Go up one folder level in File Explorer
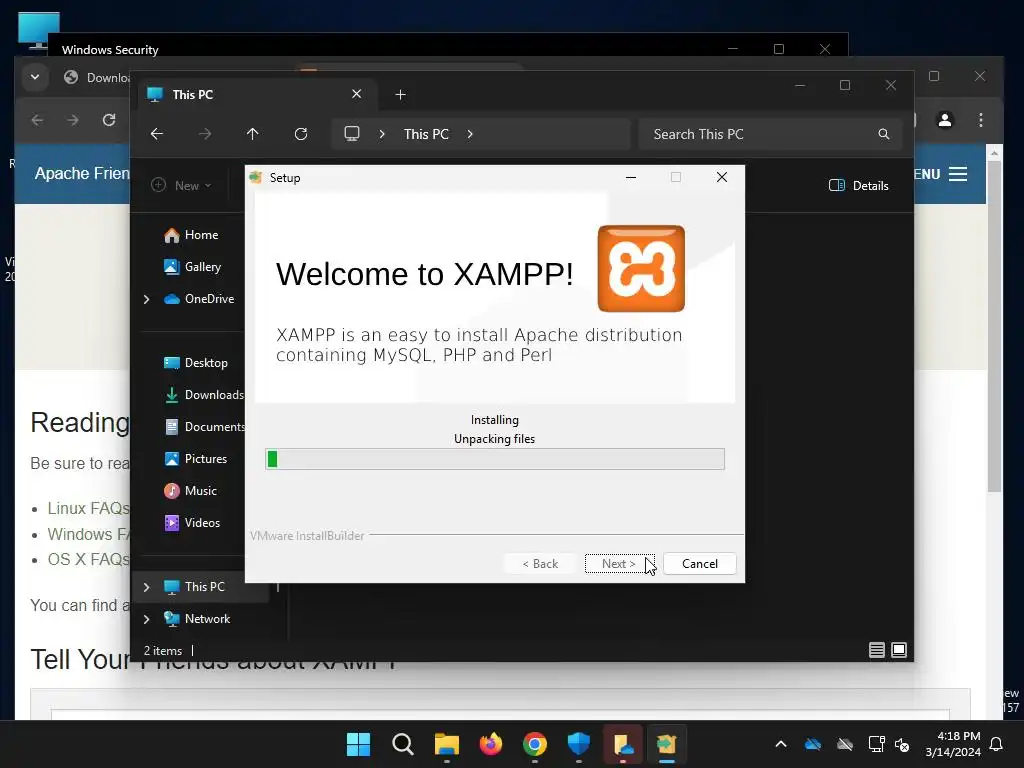This screenshot has width=1024, height=768. (253, 134)
